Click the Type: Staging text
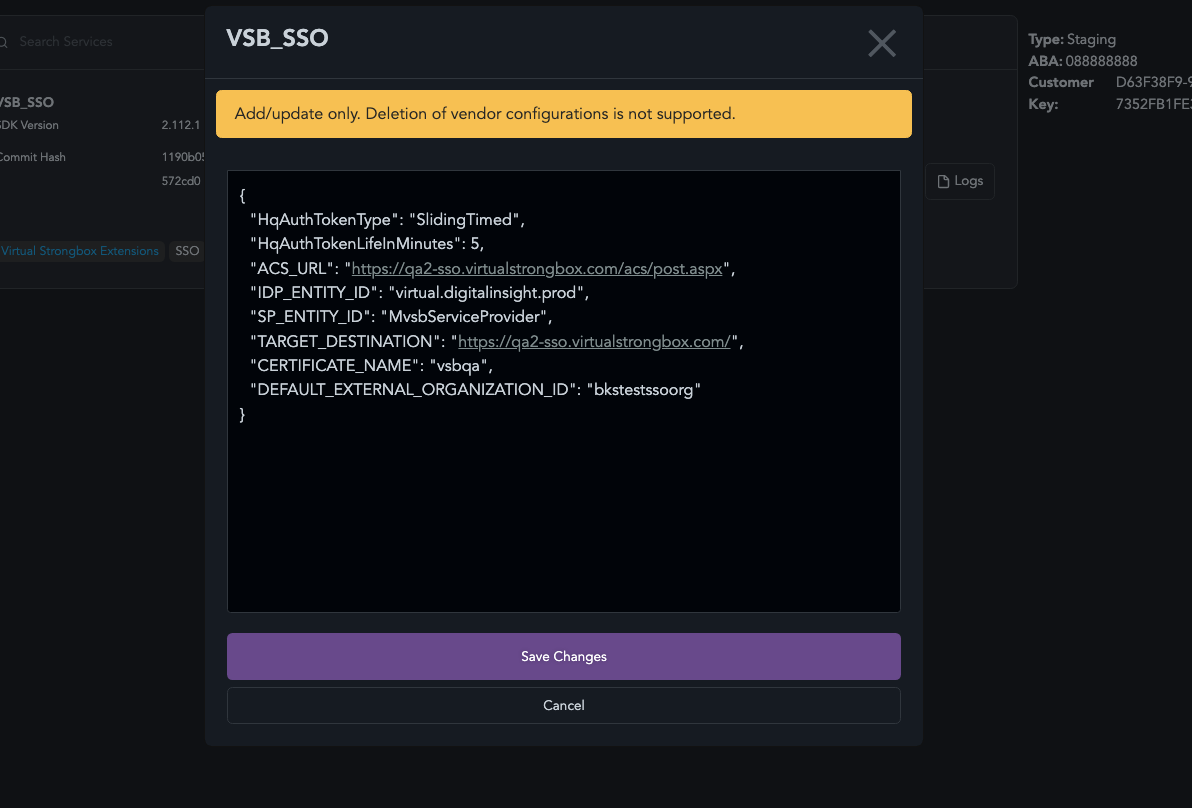The image size is (1192, 808). click(1072, 40)
